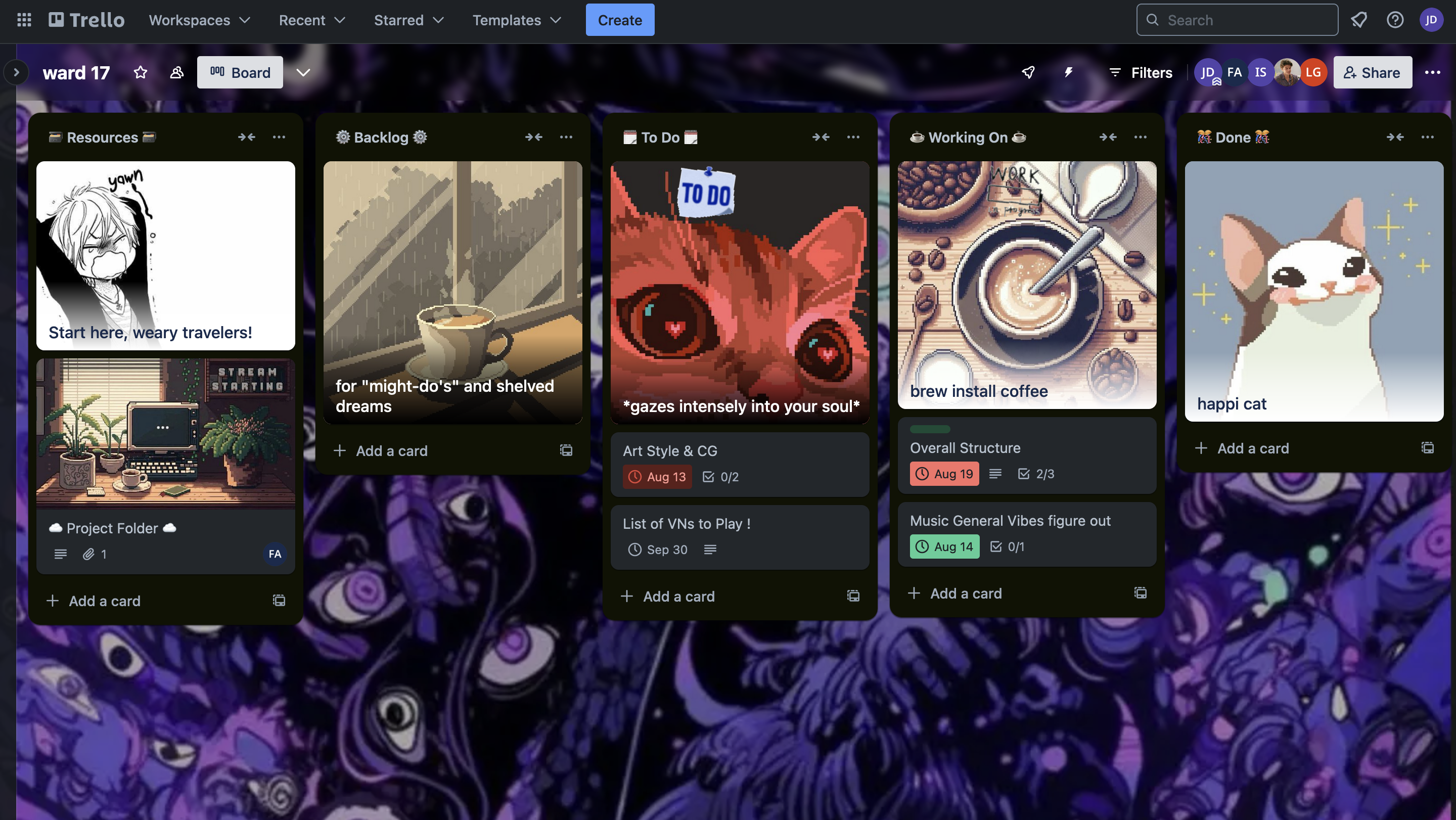Collapse the Working On list
This screenshot has height=820, width=1456.
click(1108, 137)
